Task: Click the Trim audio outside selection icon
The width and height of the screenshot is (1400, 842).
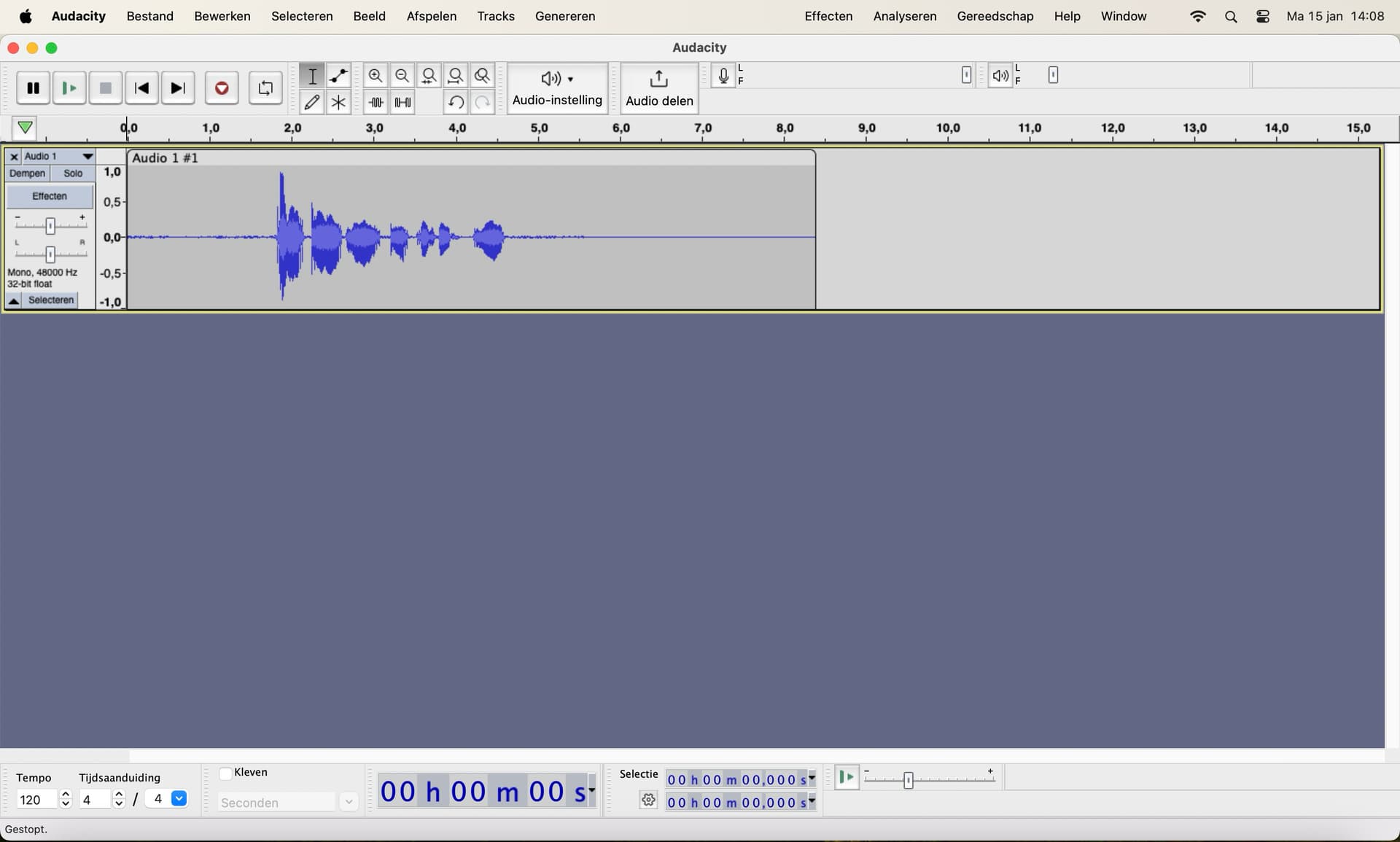Action: click(375, 102)
